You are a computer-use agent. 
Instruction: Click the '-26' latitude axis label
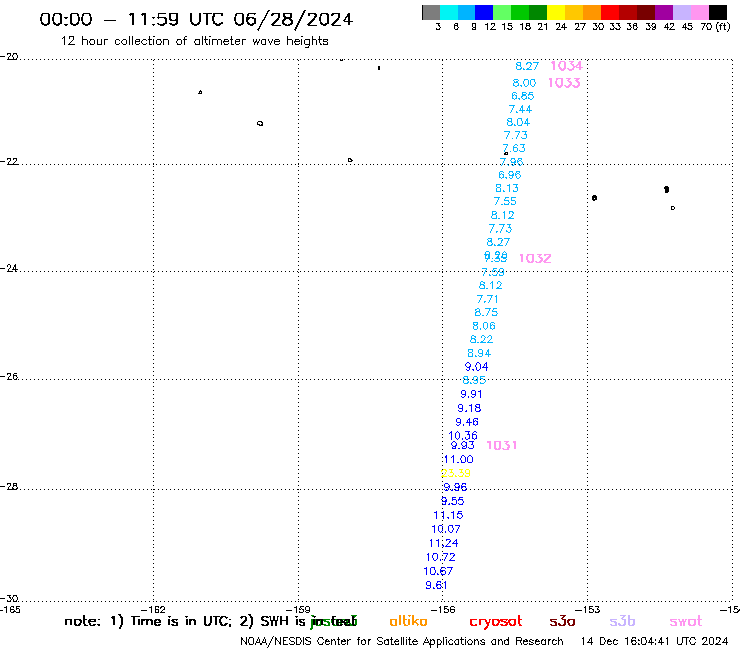[9, 376]
